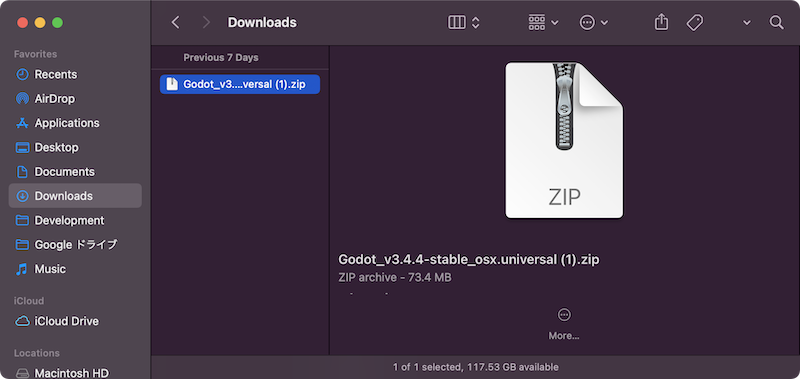The height and width of the screenshot is (379, 800).
Task: Zoom window with the green button
Action: pos(58,22)
